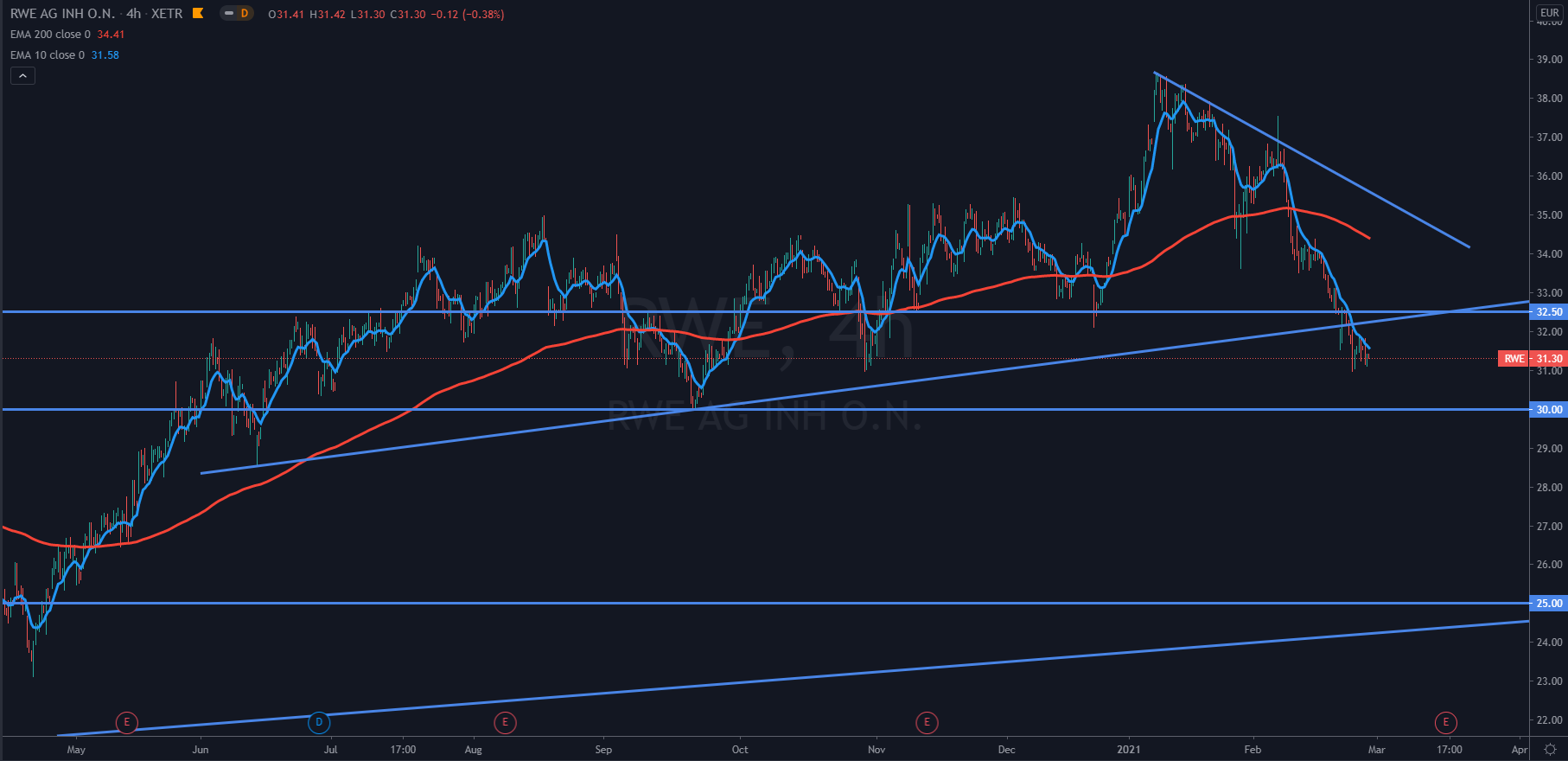The width and height of the screenshot is (1568, 761).
Task: Click the Jun label on time axis
Action: (201, 750)
